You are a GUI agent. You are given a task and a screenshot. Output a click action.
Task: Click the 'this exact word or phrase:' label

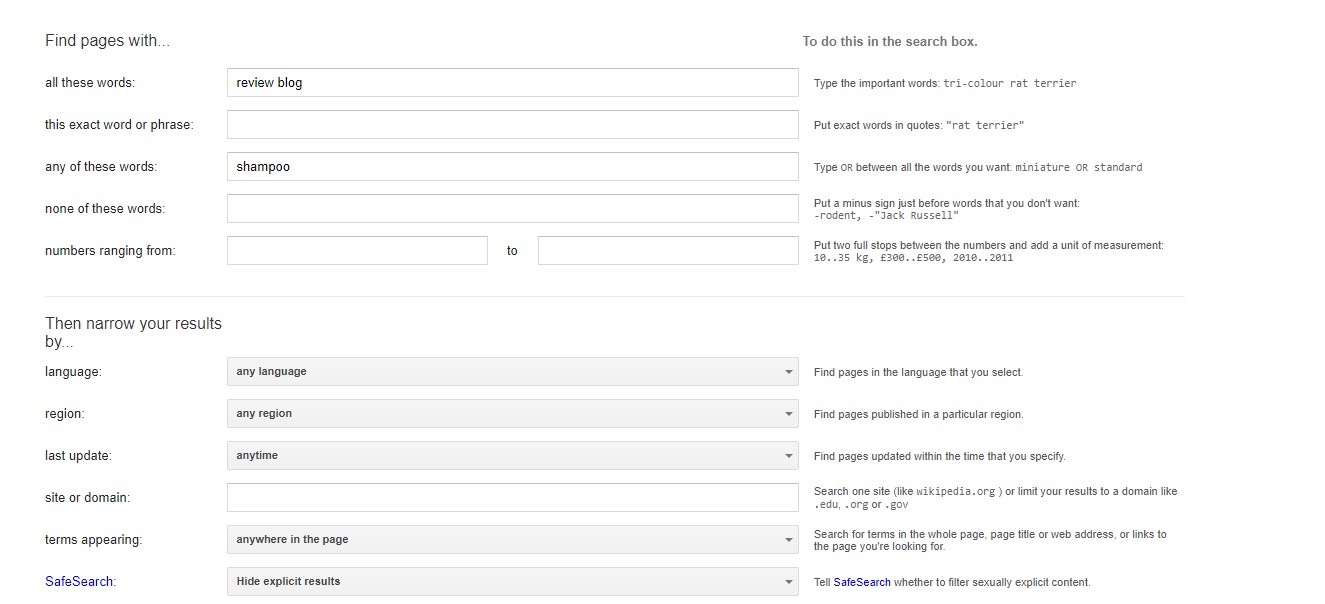pyautogui.click(x=119, y=125)
